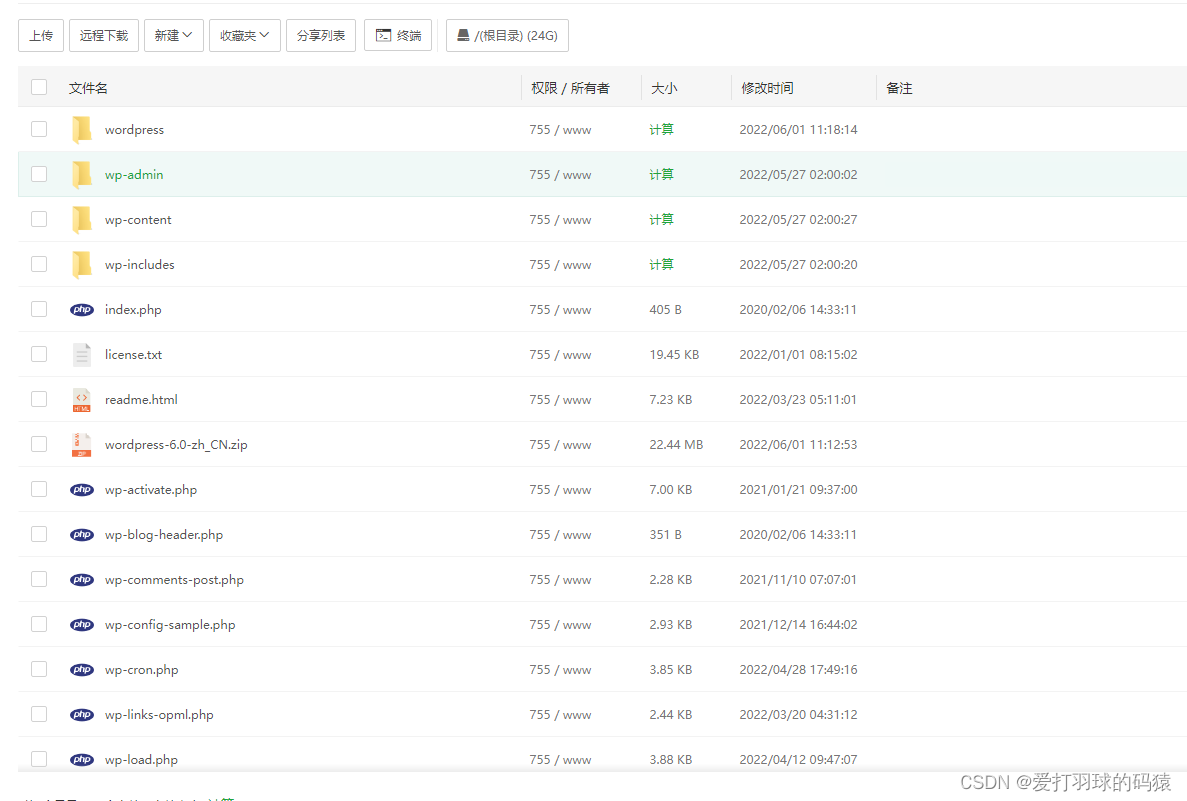Click the 2022/06/01 11:18:14 modified time
This screenshot has width=1187, height=801.
pyautogui.click(x=798, y=129)
